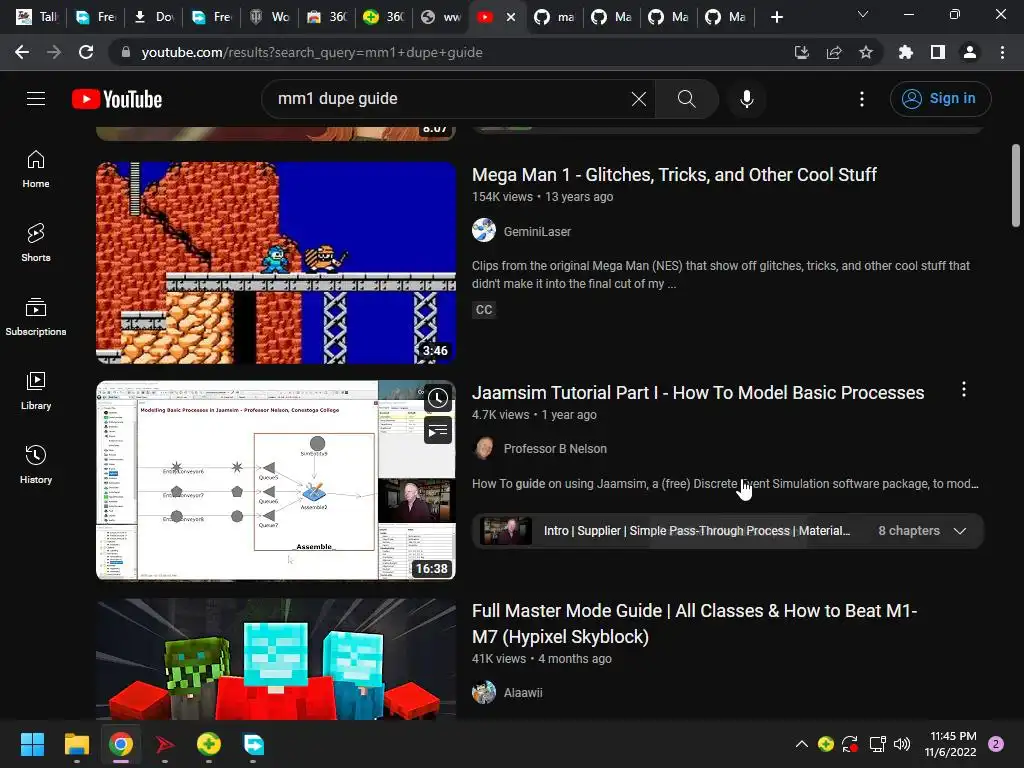Open clock and date 11:45 PM
This screenshot has height=768, width=1024.
pos(952,744)
